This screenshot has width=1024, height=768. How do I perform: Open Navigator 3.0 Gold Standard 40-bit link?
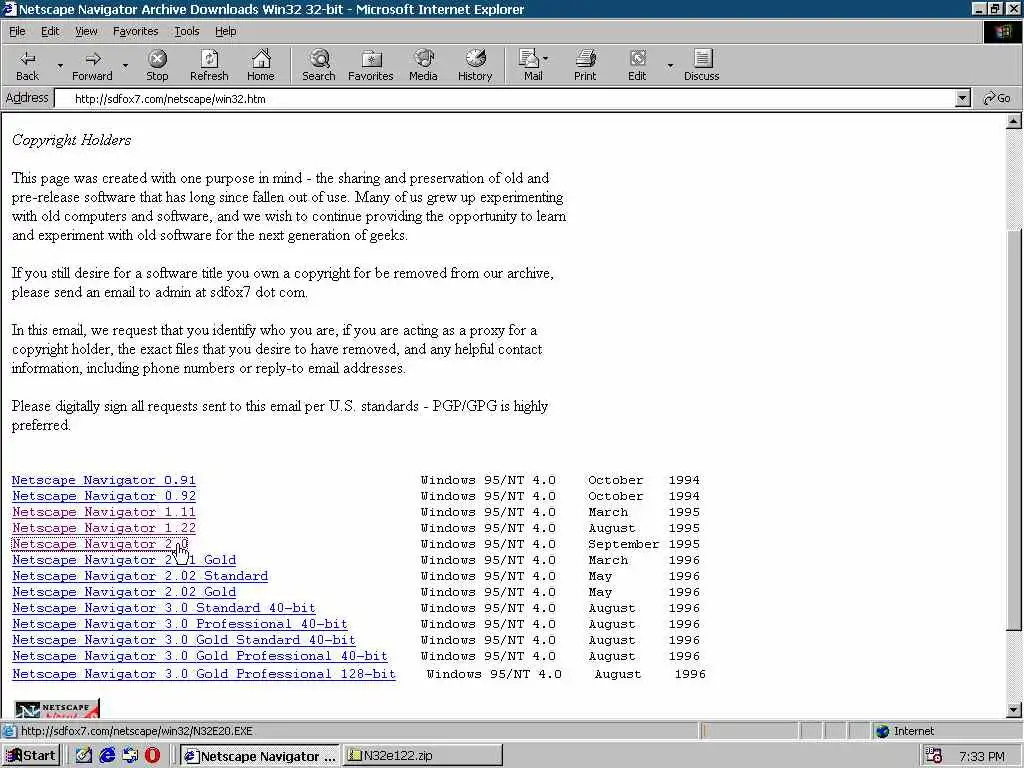tap(184, 640)
